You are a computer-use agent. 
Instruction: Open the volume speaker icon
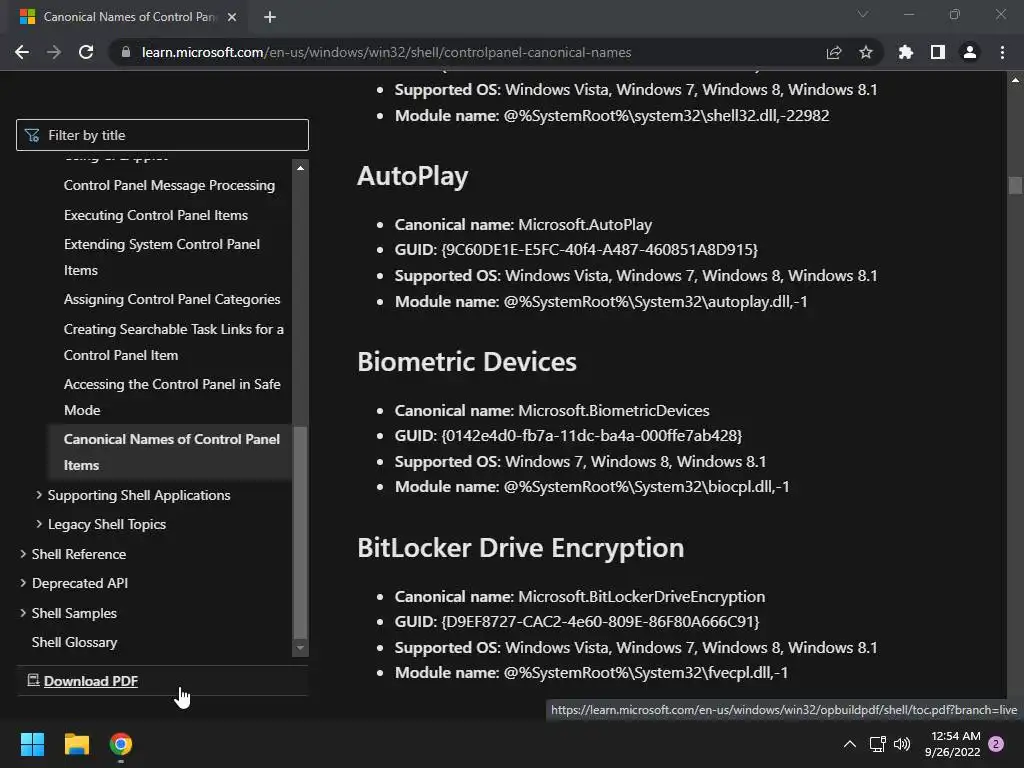tap(902, 744)
